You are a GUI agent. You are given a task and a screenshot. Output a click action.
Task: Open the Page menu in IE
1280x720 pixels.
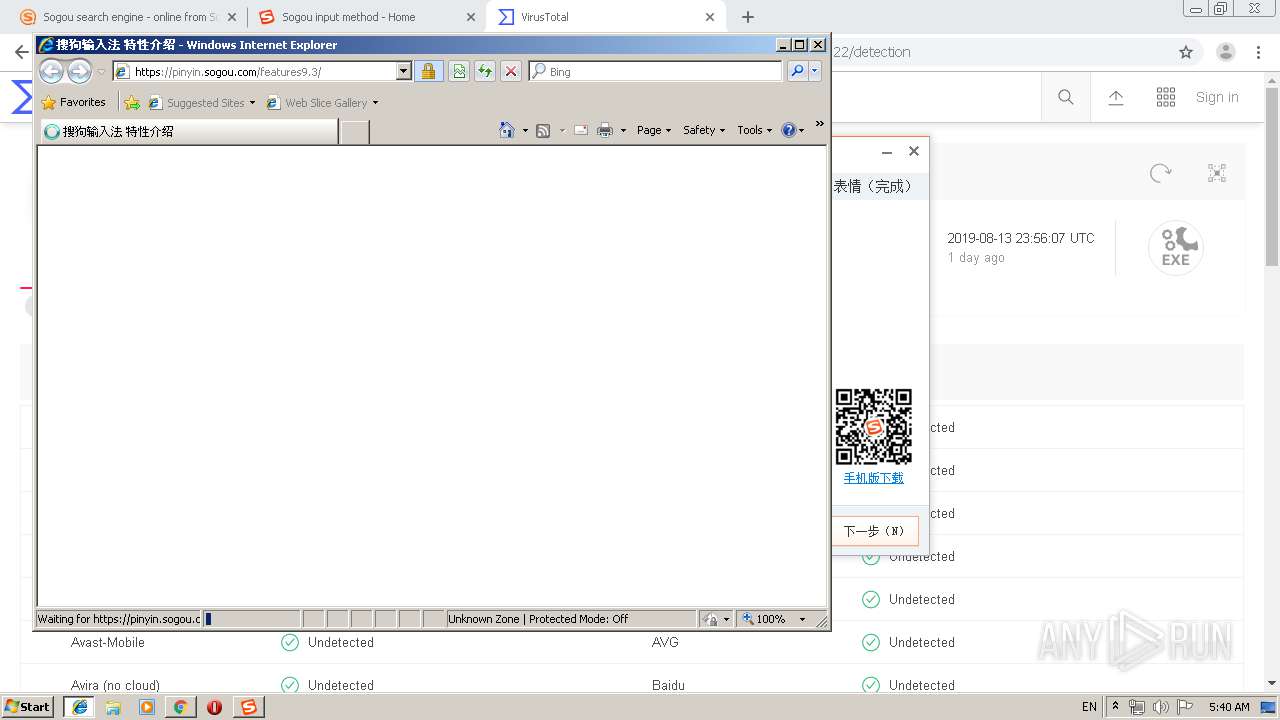654,130
